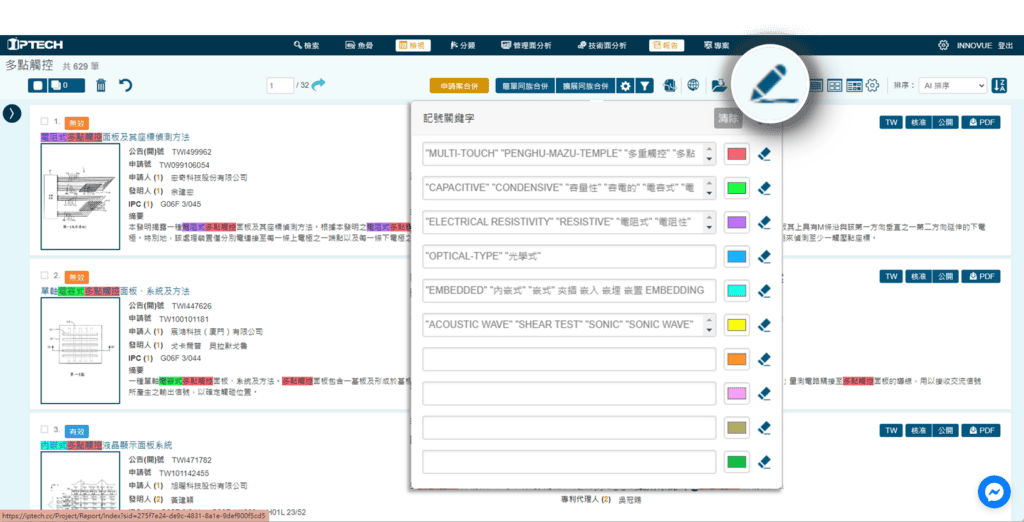
Task: Erase the MULTI-TOUCH keyword row
Action: (x=764, y=155)
